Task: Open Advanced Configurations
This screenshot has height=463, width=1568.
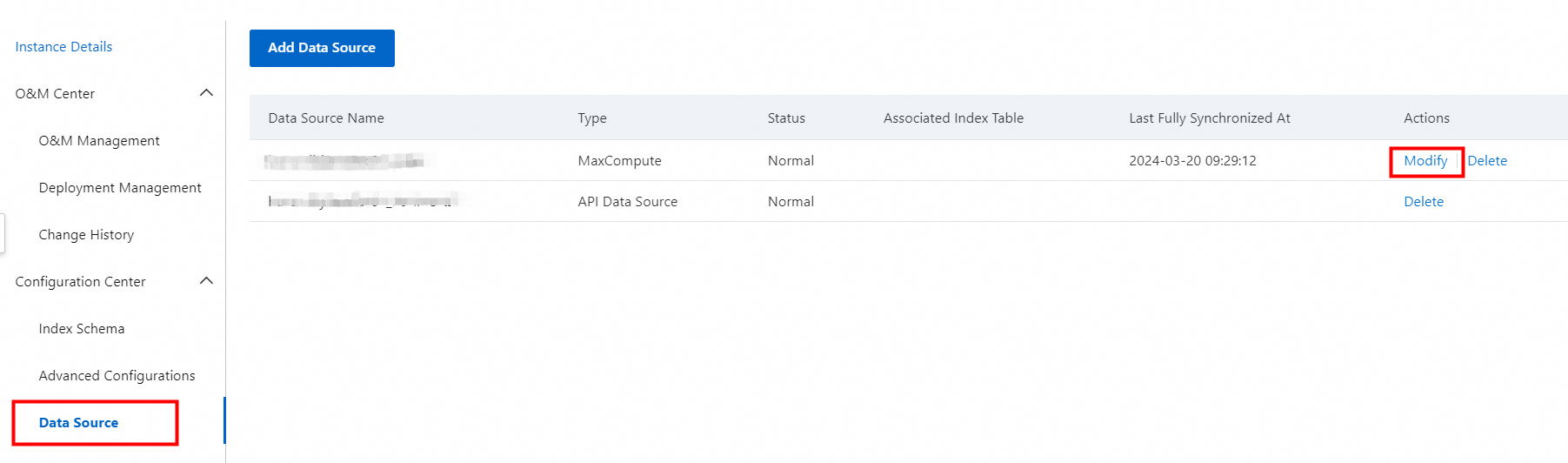Action: [117, 376]
